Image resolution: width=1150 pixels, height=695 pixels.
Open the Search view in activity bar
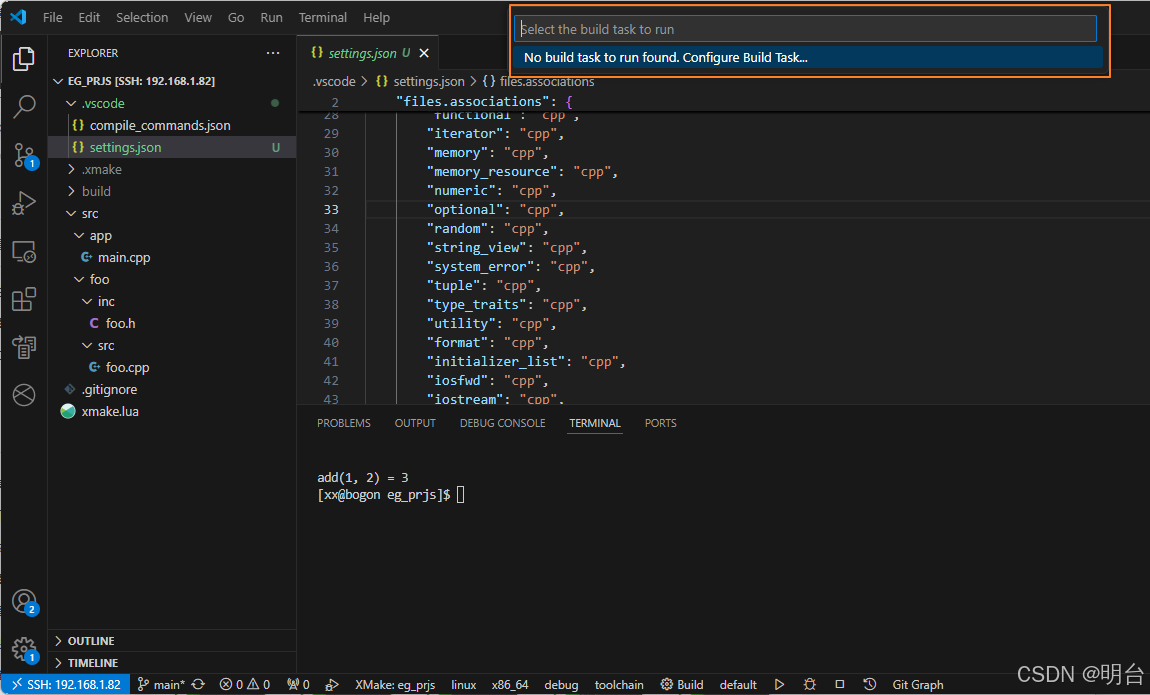(23, 107)
